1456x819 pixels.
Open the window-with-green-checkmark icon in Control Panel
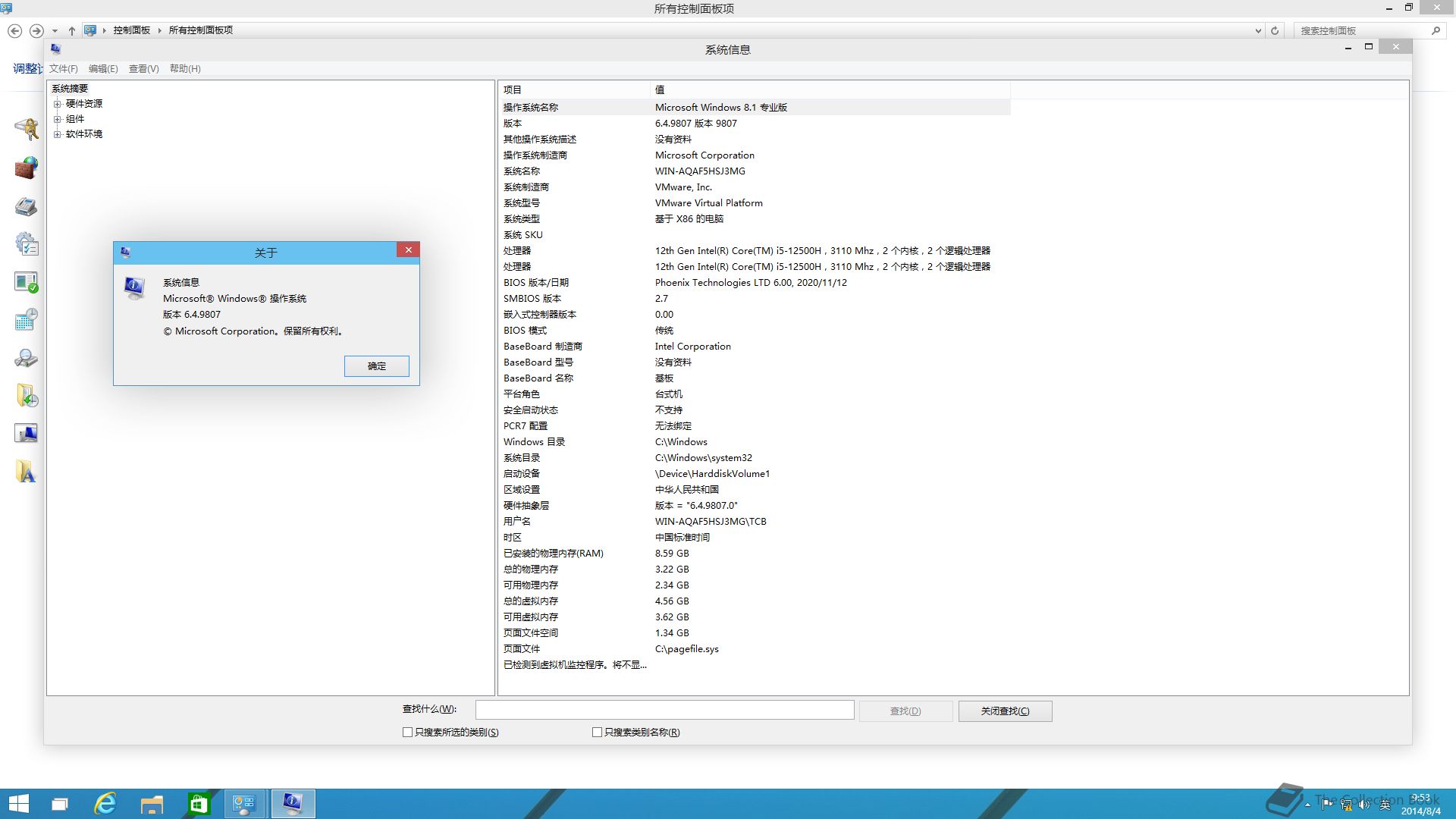(27, 281)
